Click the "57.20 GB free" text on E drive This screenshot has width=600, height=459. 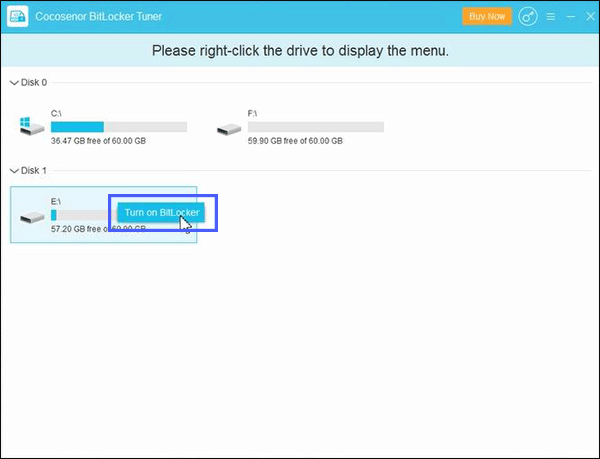coord(76,229)
